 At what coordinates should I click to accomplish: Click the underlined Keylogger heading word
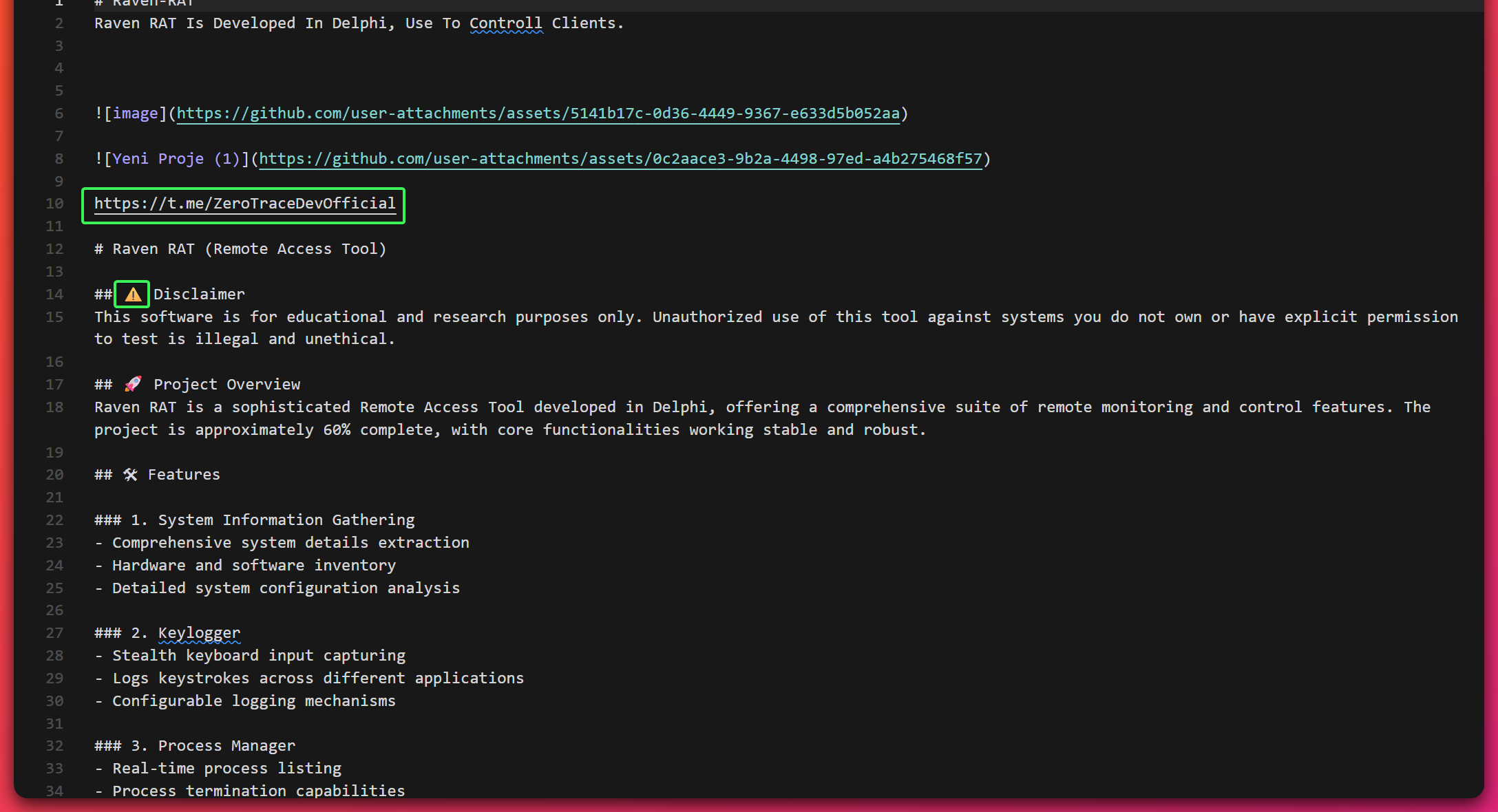[x=199, y=633]
